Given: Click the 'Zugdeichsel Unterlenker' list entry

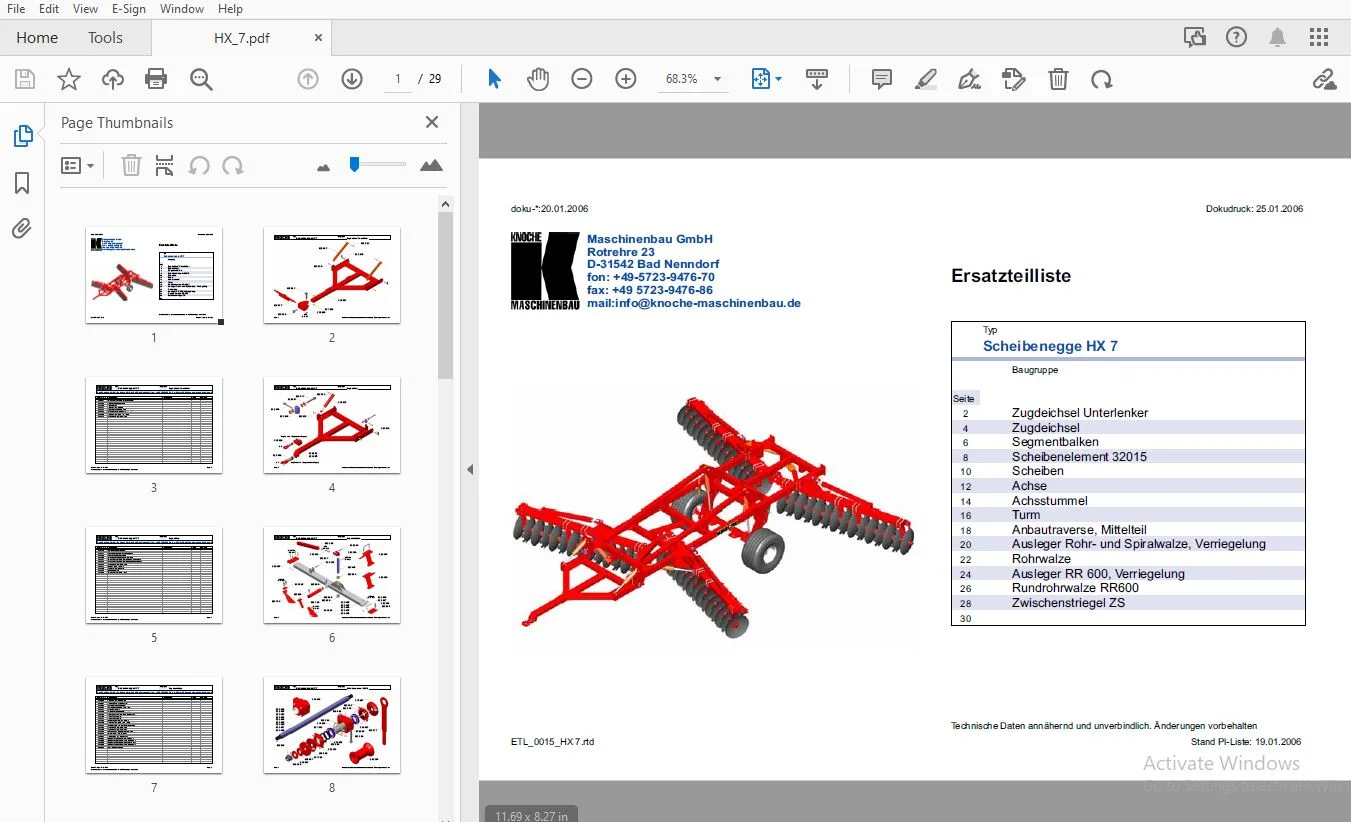Looking at the screenshot, I should coord(1080,413).
